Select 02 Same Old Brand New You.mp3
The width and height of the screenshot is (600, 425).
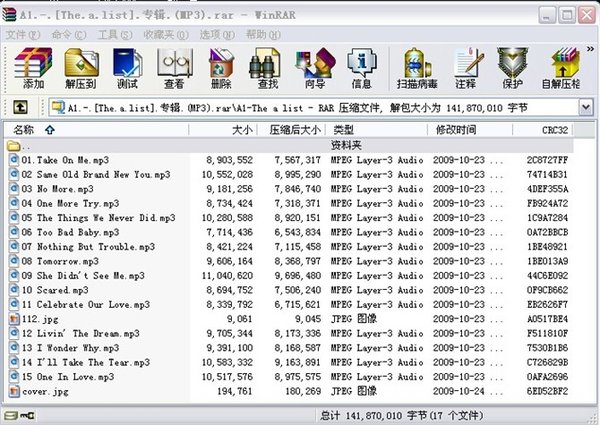click(96, 174)
